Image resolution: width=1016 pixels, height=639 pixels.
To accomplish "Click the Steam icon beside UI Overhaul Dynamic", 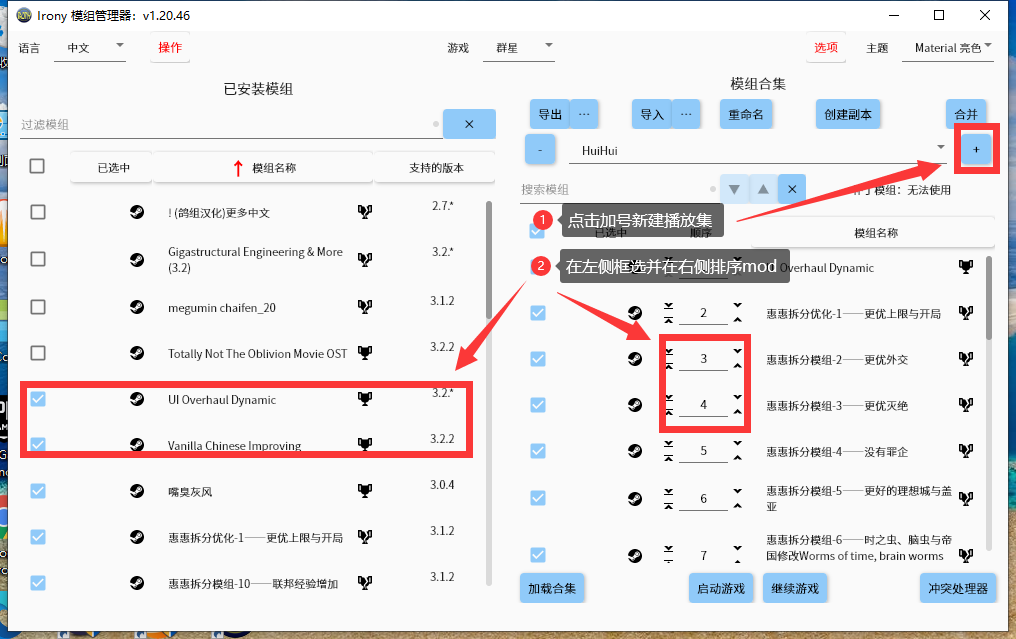I will pos(137,399).
